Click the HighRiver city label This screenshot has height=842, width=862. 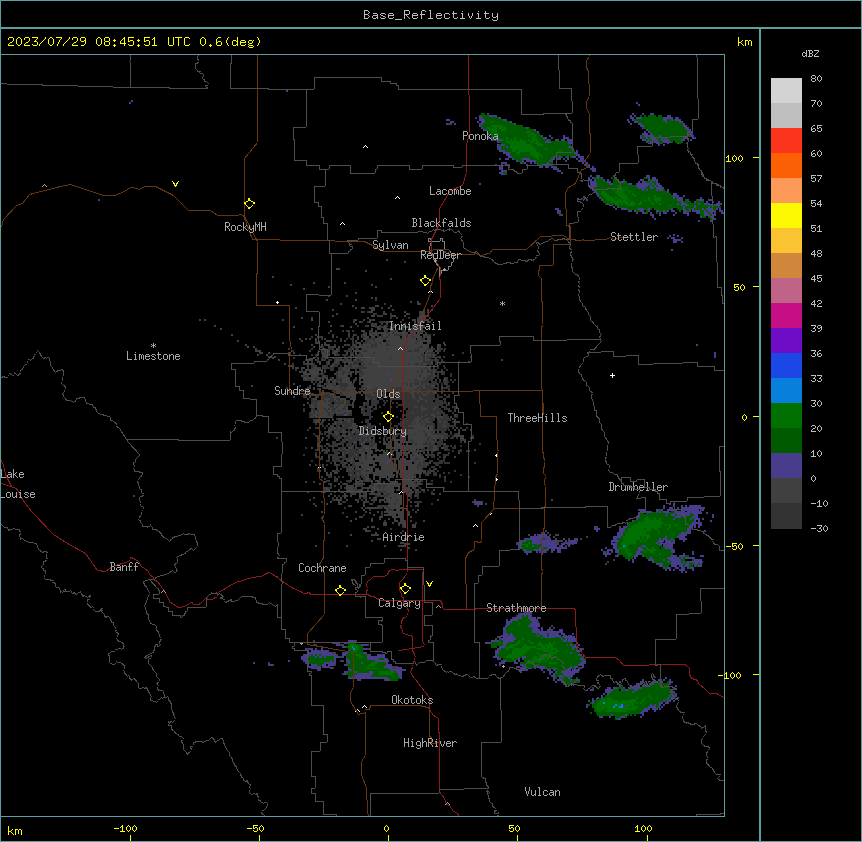(x=430, y=743)
